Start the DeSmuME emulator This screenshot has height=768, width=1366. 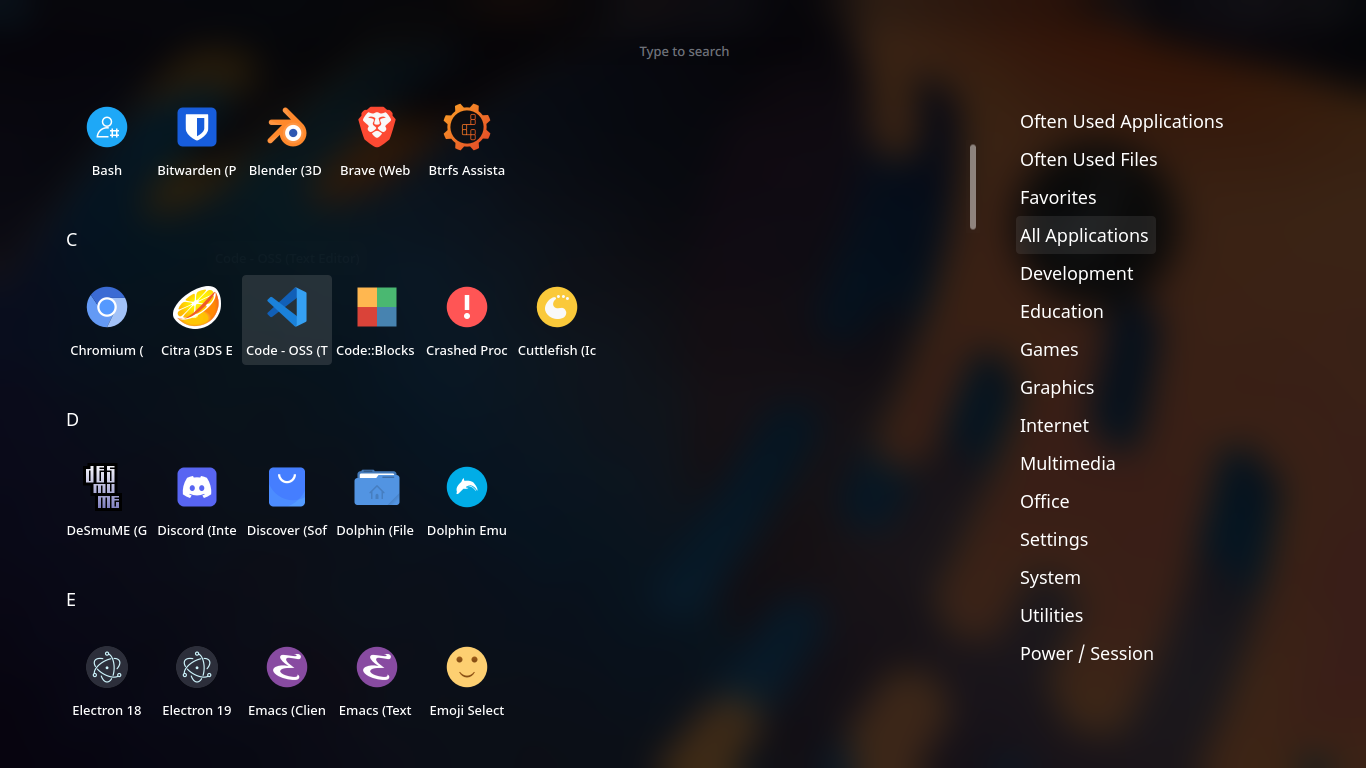(x=107, y=500)
